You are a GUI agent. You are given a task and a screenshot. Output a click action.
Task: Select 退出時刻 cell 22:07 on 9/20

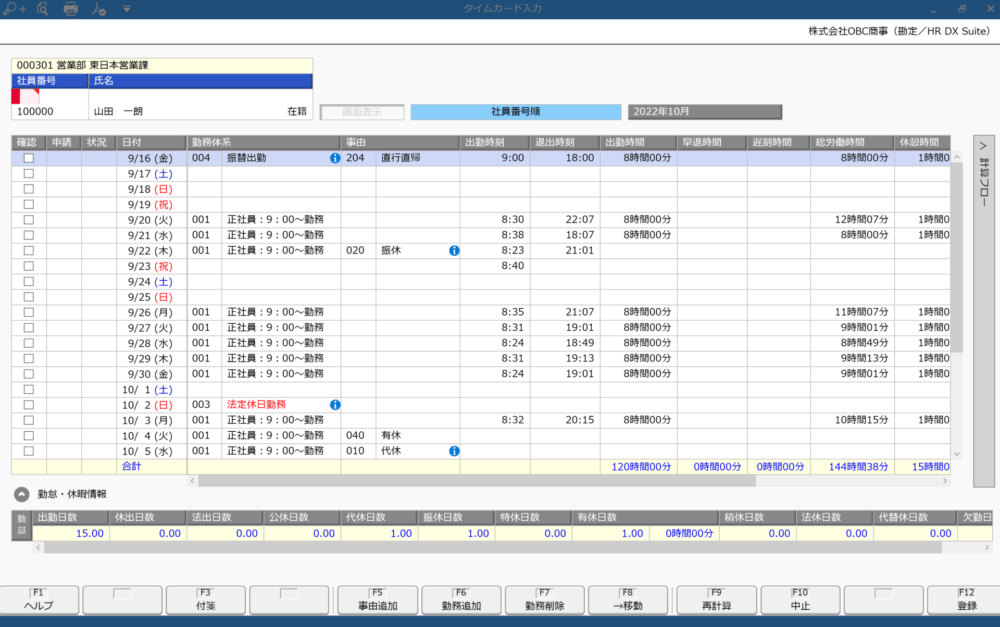[564, 220]
